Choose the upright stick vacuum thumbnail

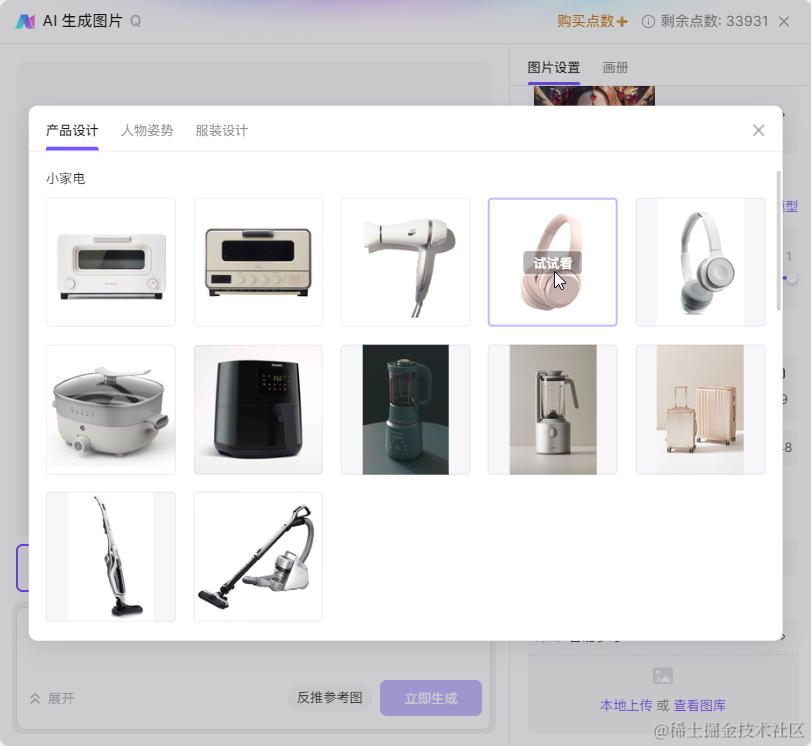(111, 557)
